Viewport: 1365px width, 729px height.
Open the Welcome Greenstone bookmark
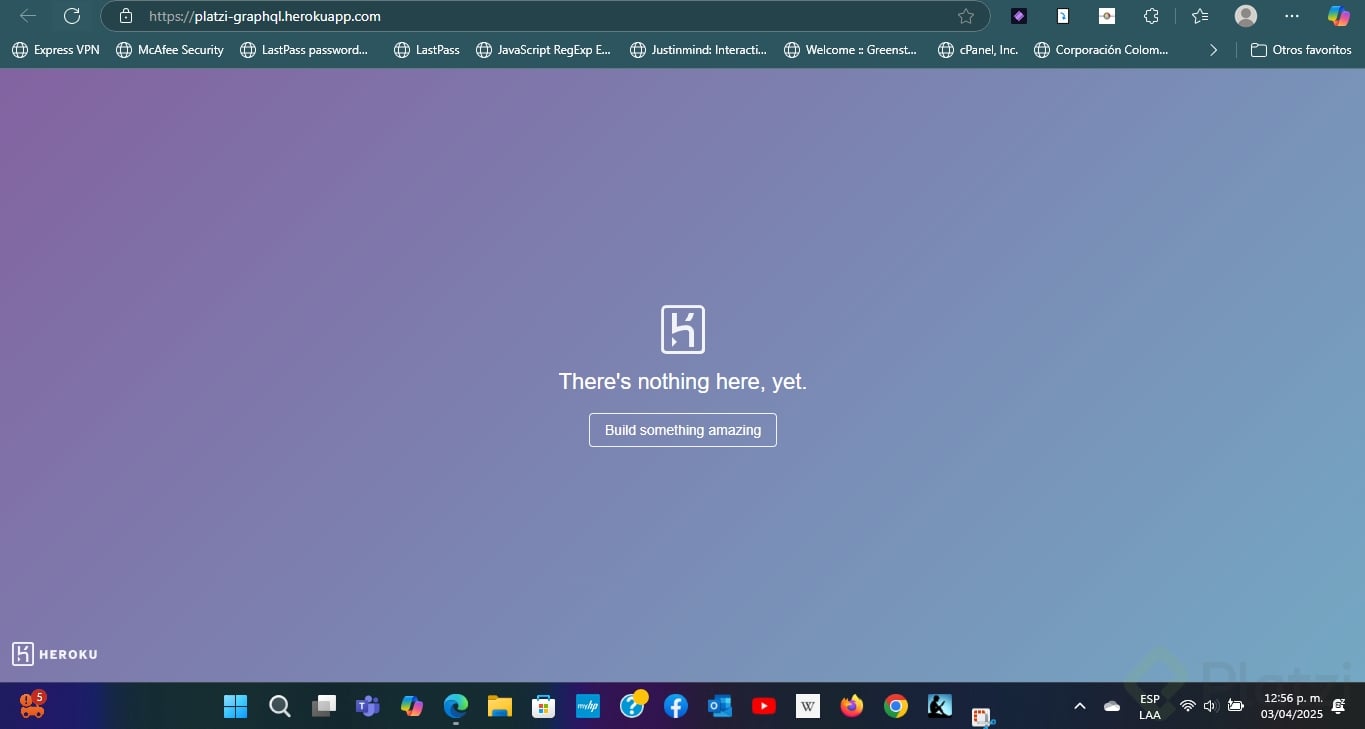pyautogui.click(x=851, y=50)
